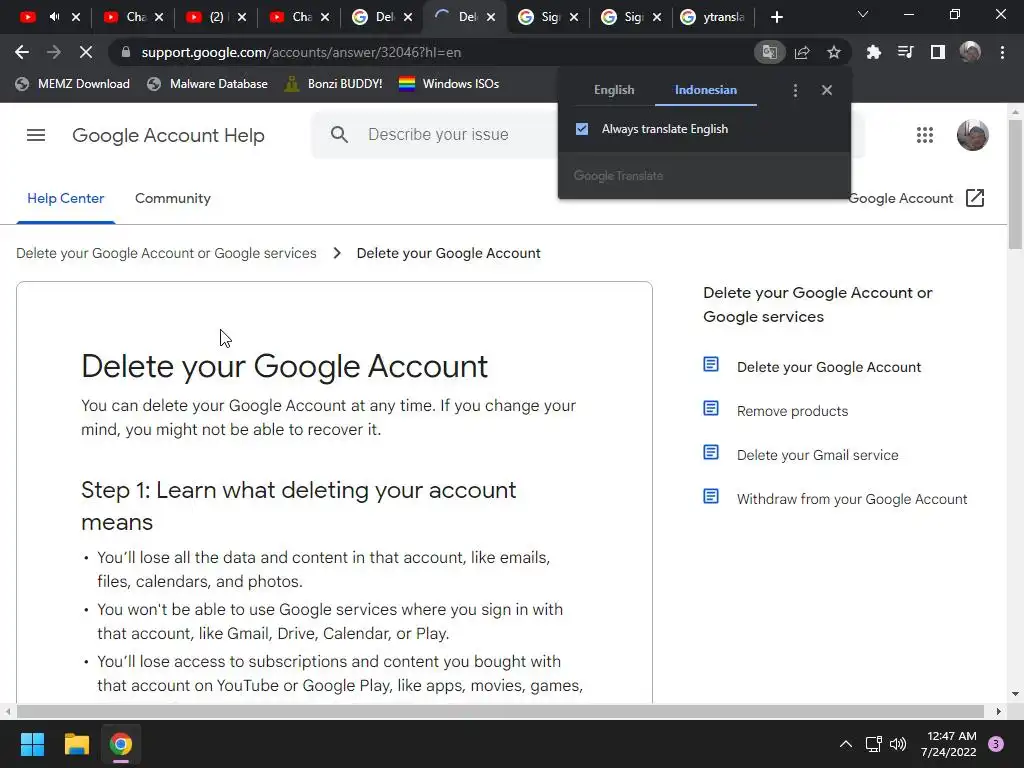This screenshot has height=768, width=1024.
Task: Click the horizontal page scrollbar
Action: (500, 711)
